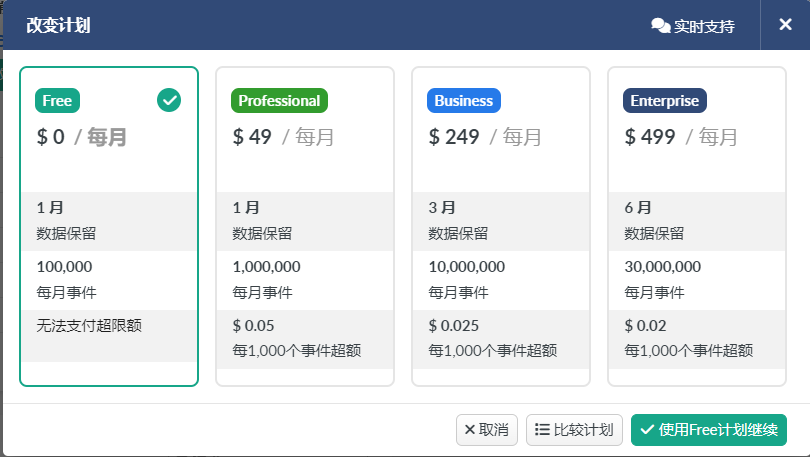Select the Free plan badge
810x457 pixels.
pyautogui.click(x=58, y=101)
